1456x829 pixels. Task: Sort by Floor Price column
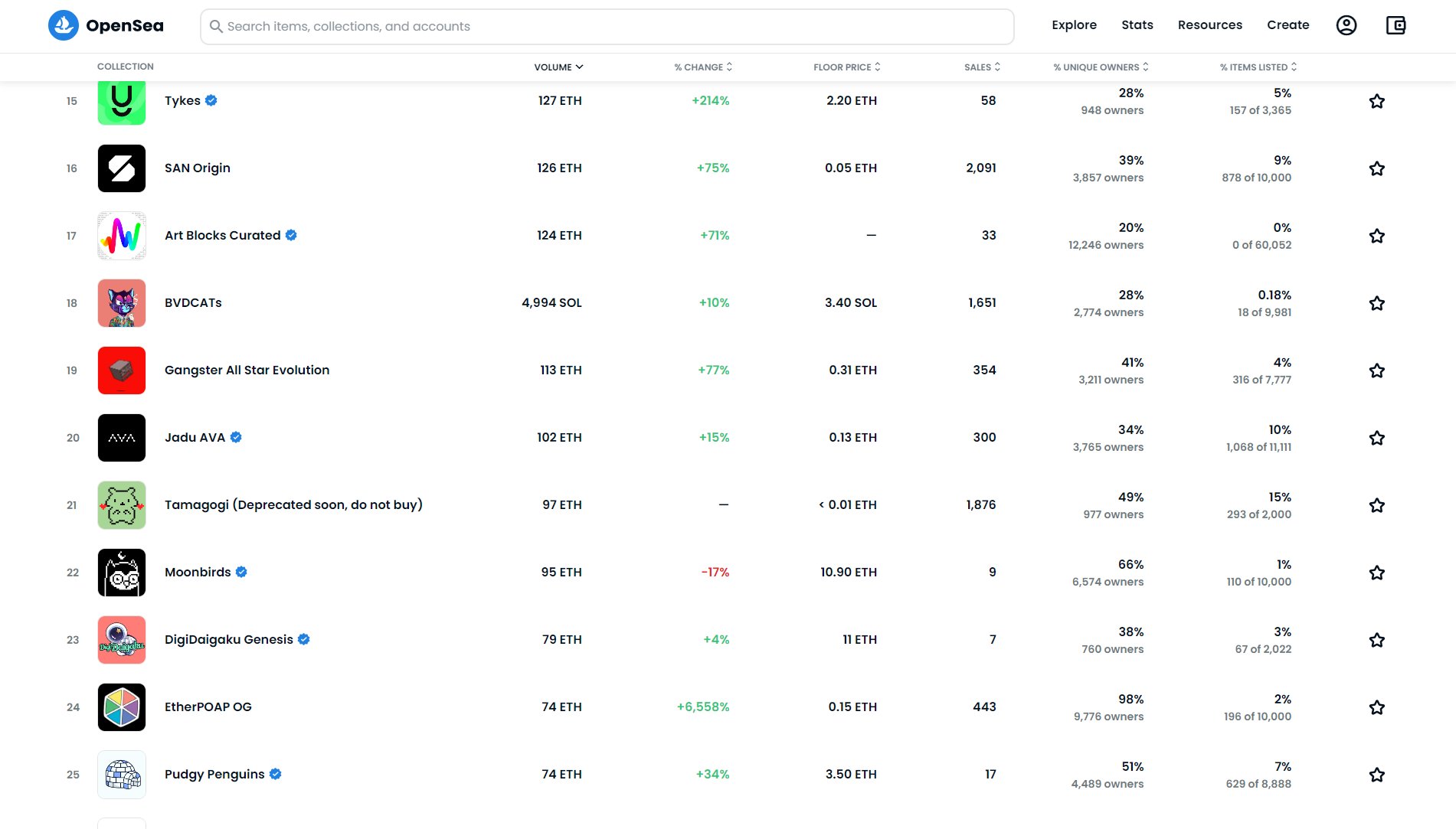pyautogui.click(x=847, y=67)
